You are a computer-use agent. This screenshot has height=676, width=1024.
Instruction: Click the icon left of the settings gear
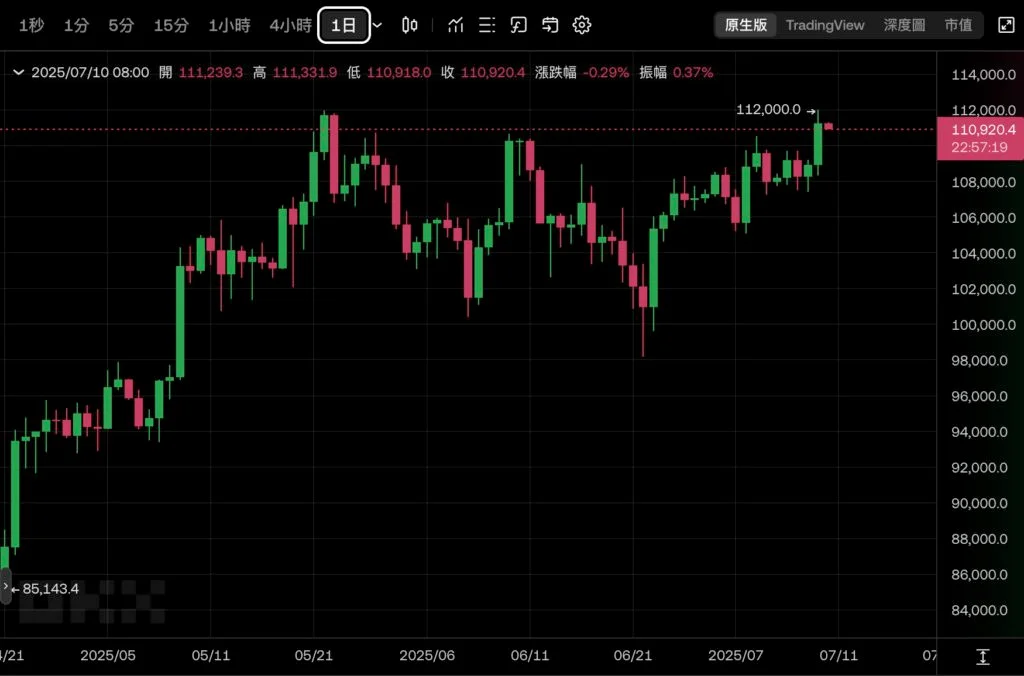(550, 25)
